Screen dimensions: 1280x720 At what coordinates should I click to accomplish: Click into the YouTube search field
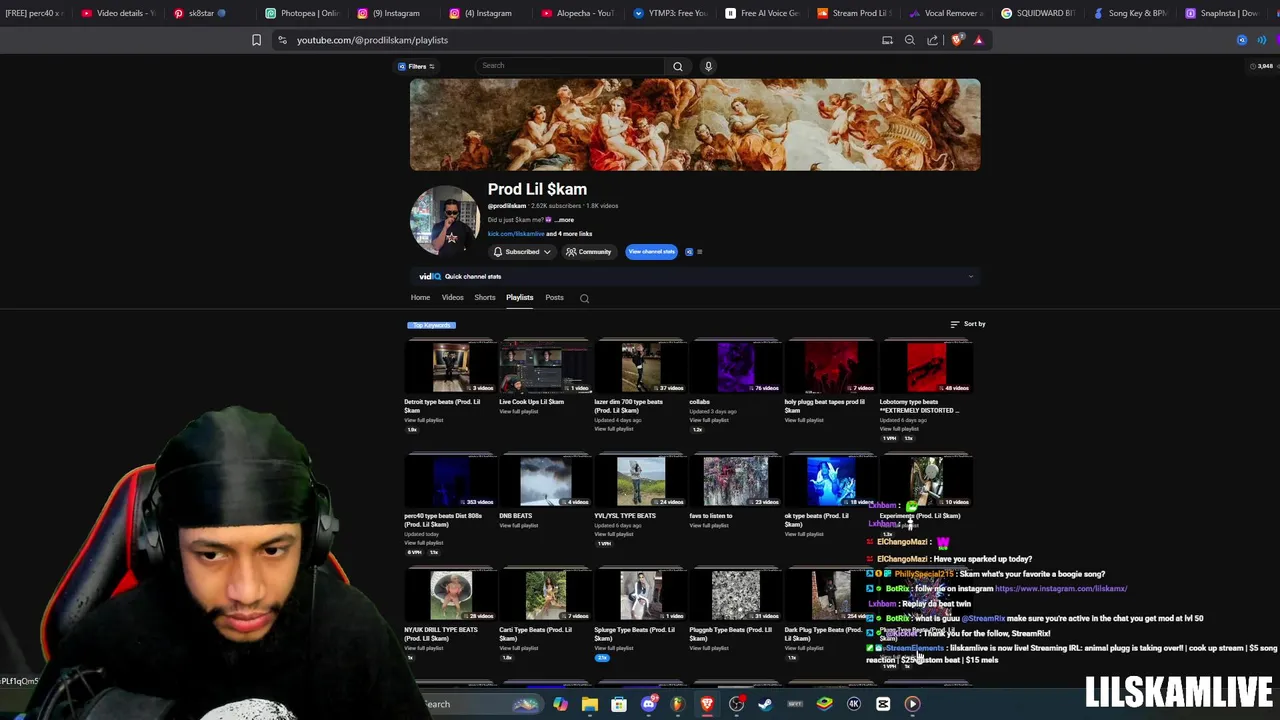[570, 66]
